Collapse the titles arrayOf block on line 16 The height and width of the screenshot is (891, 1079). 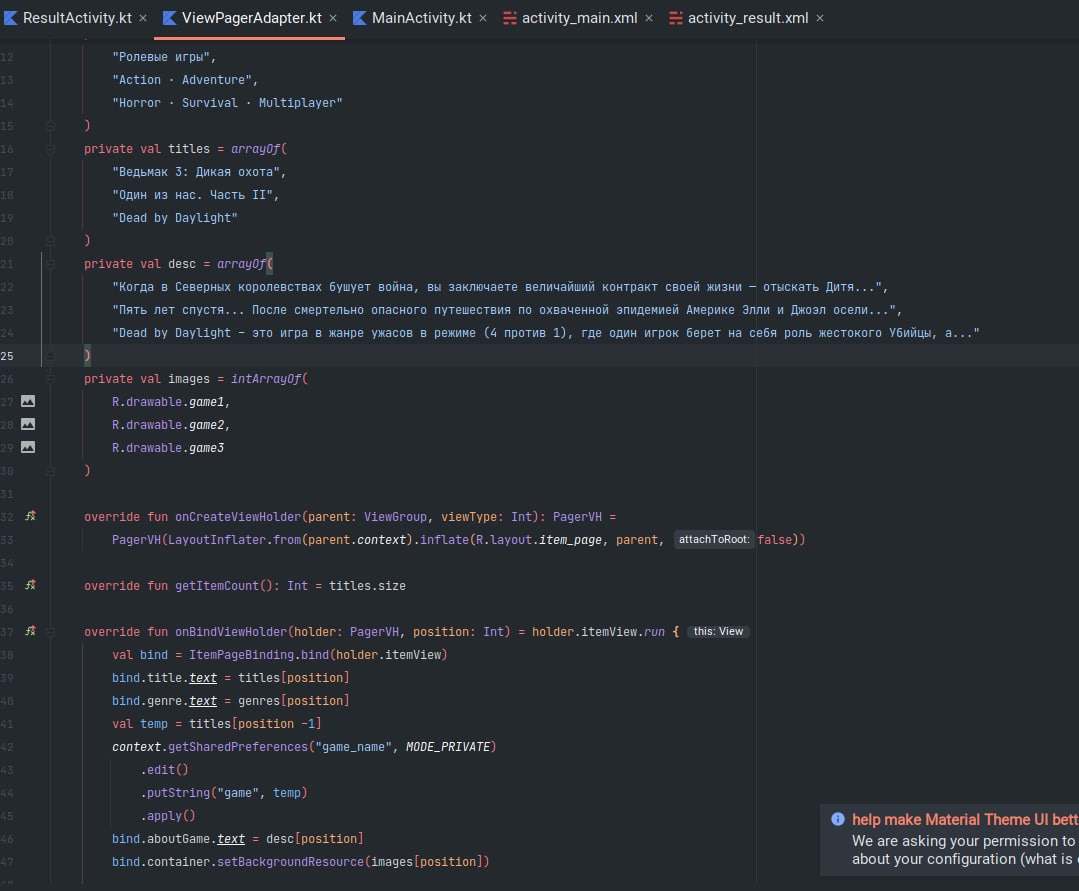pos(50,149)
